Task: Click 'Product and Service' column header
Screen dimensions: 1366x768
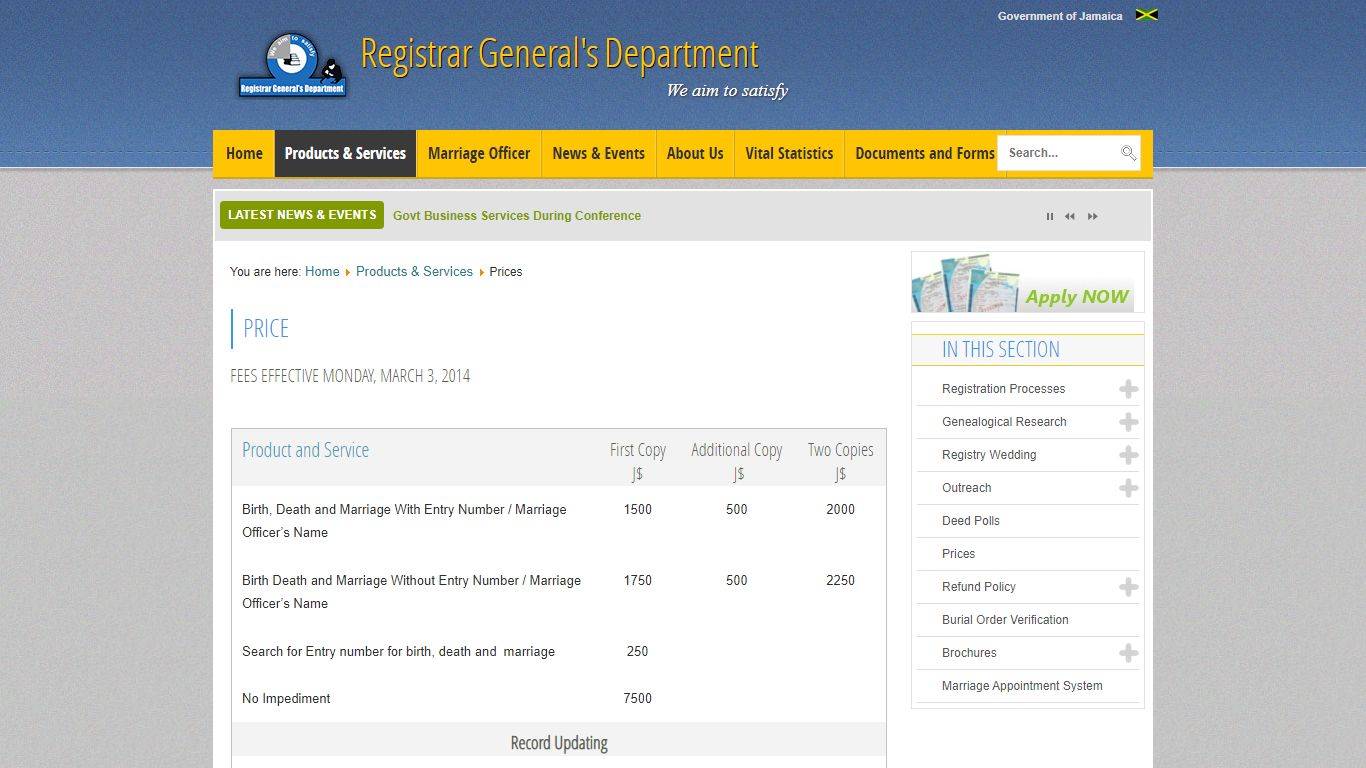Action: click(x=306, y=450)
